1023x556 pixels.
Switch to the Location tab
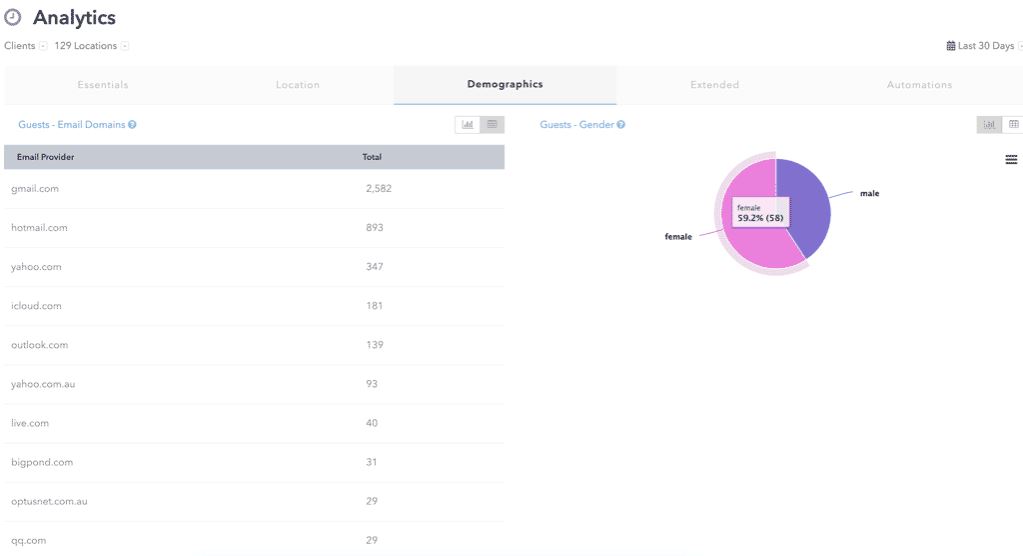298,85
